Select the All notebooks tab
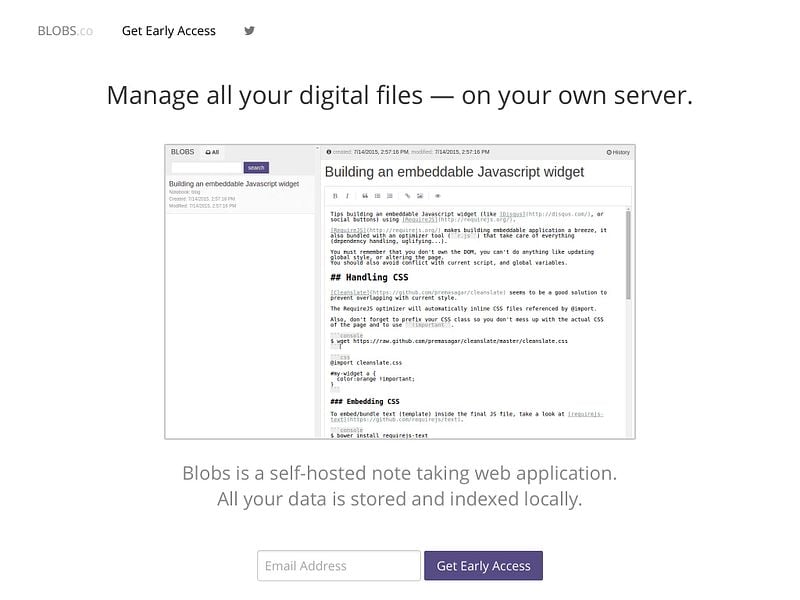Image resolution: width=800 pixels, height=600 pixels. coord(212,152)
